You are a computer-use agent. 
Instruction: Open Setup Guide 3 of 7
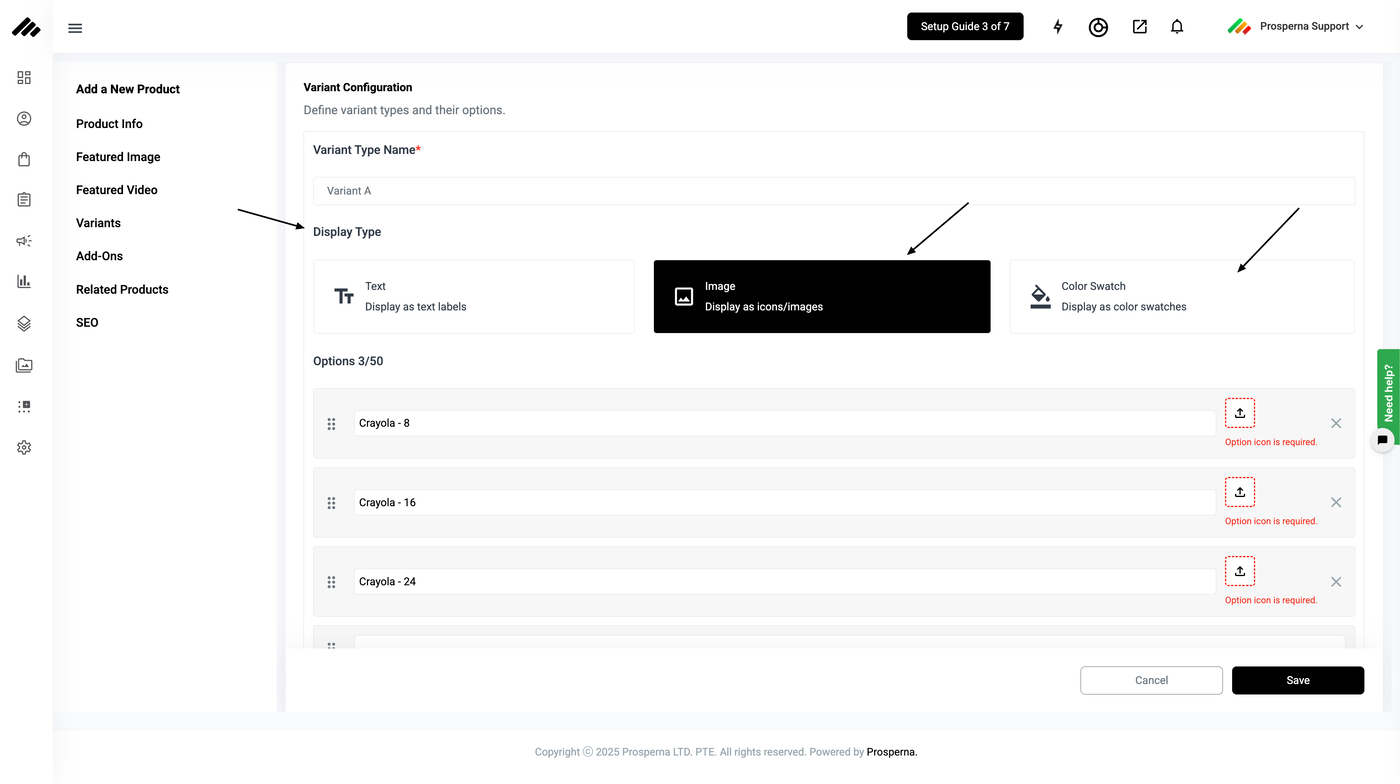pos(965,27)
